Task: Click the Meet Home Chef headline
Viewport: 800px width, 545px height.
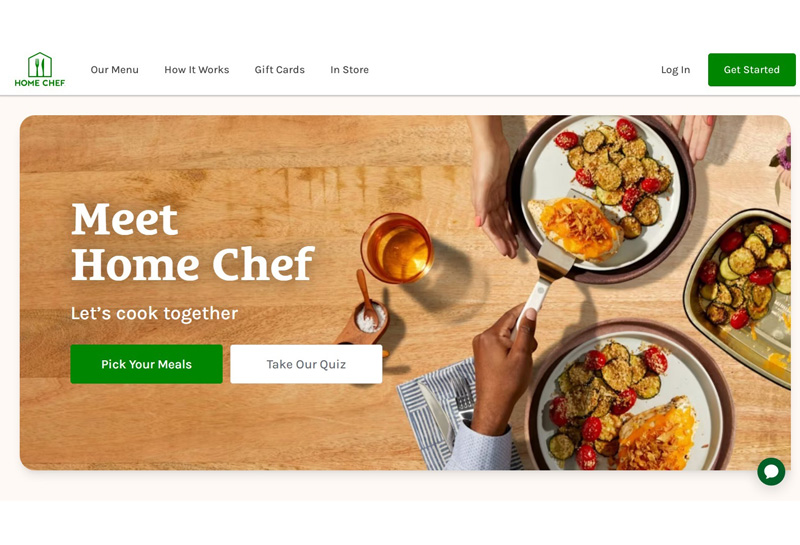Action: pos(193,242)
